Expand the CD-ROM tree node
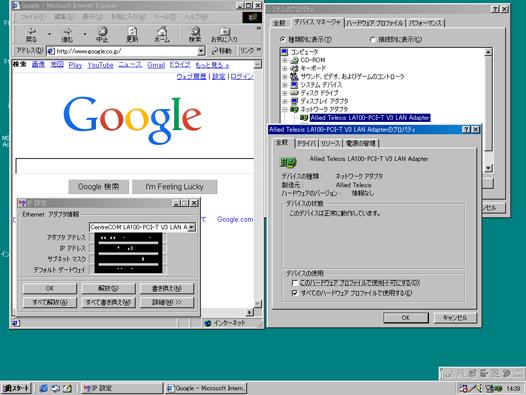526x395 pixels. (x=285, y=60)
